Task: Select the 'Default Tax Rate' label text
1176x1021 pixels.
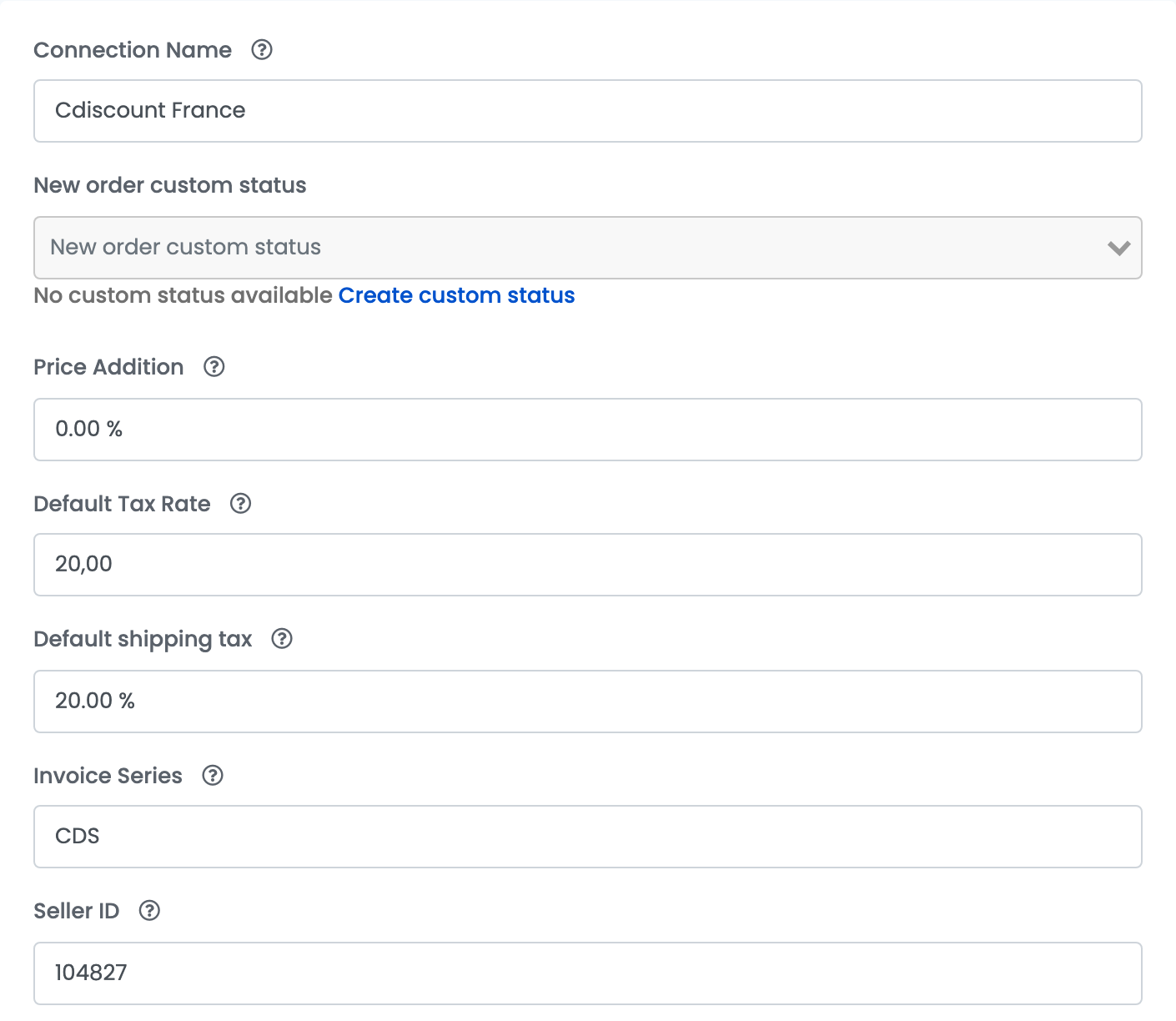Action: point(122,504)
